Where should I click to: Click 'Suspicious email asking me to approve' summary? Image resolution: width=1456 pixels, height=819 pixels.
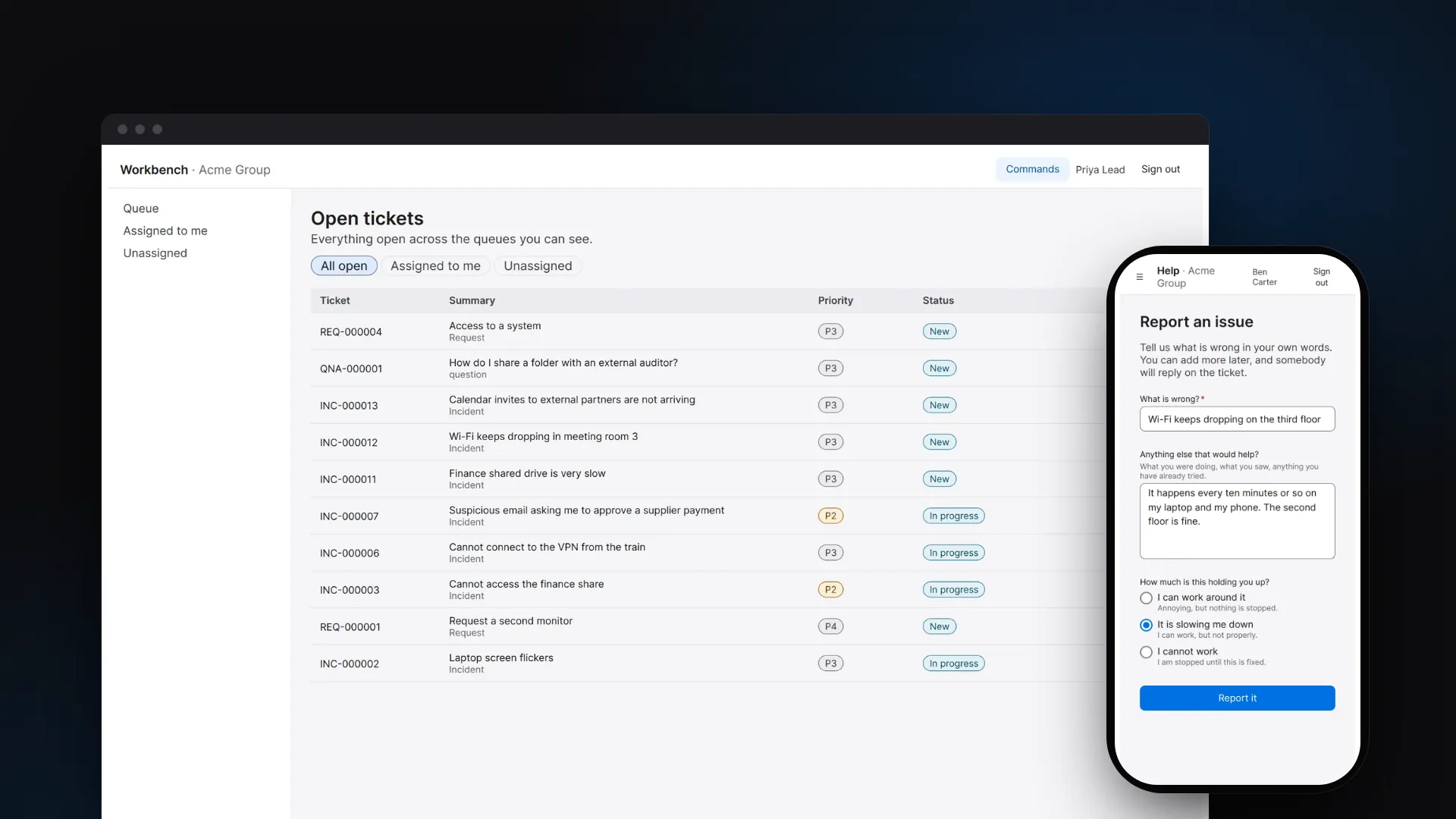[586, 510]
